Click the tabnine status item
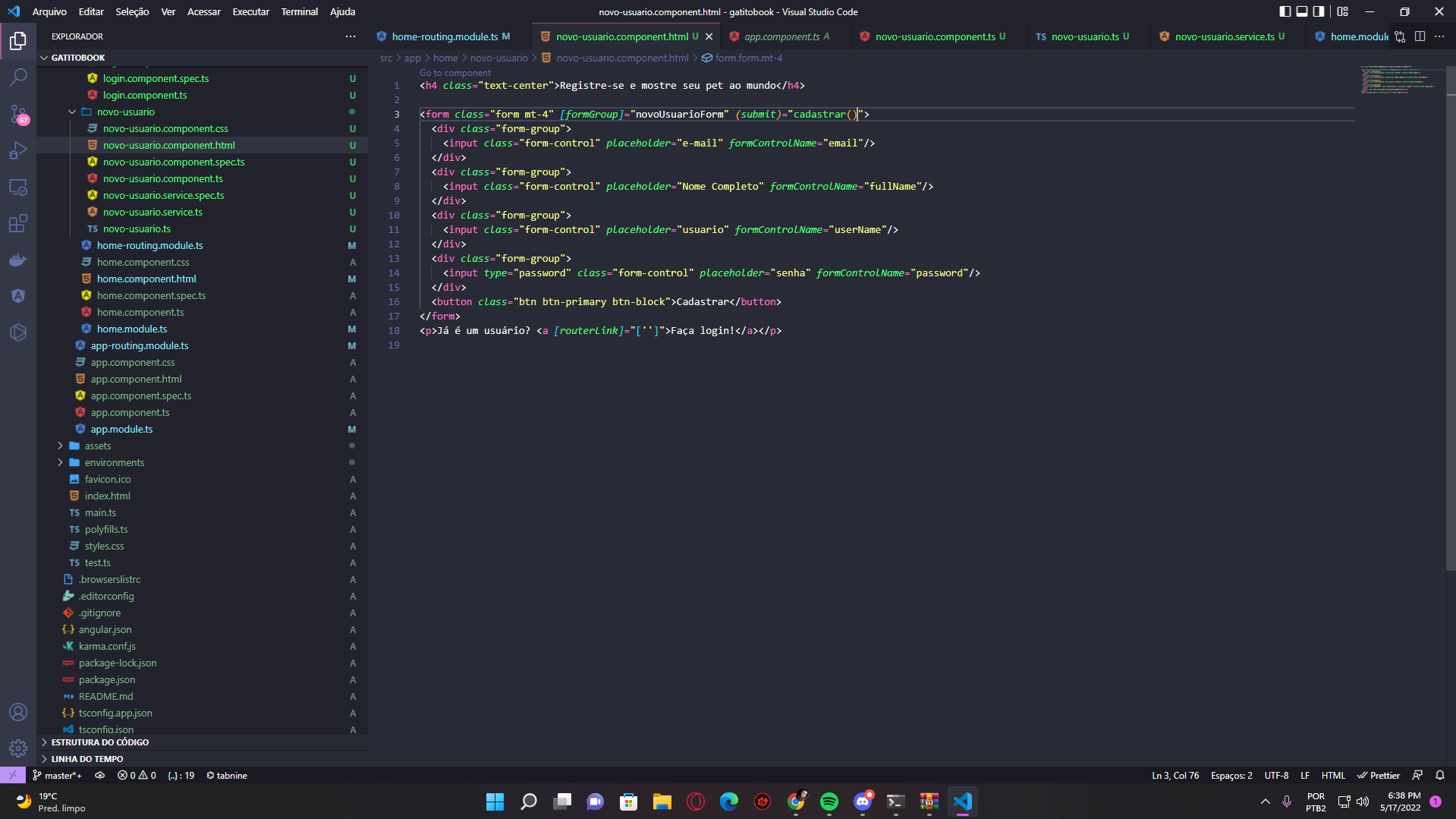Viewport: 1456px width, 819px height. click(227, 775)
